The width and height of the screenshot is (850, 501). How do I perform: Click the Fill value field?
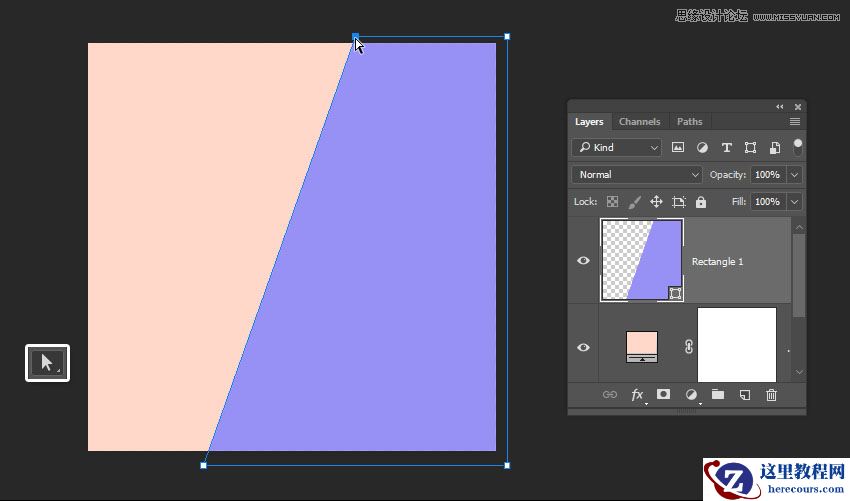(x=768, y=202)
